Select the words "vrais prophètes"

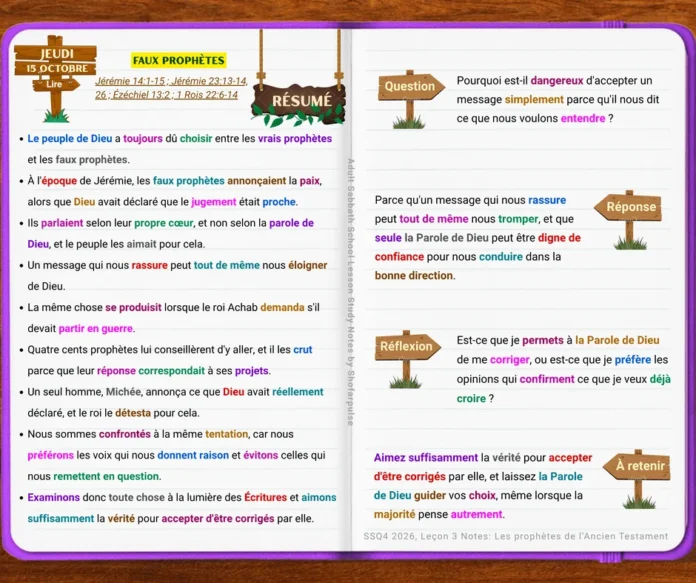point(295,139)
